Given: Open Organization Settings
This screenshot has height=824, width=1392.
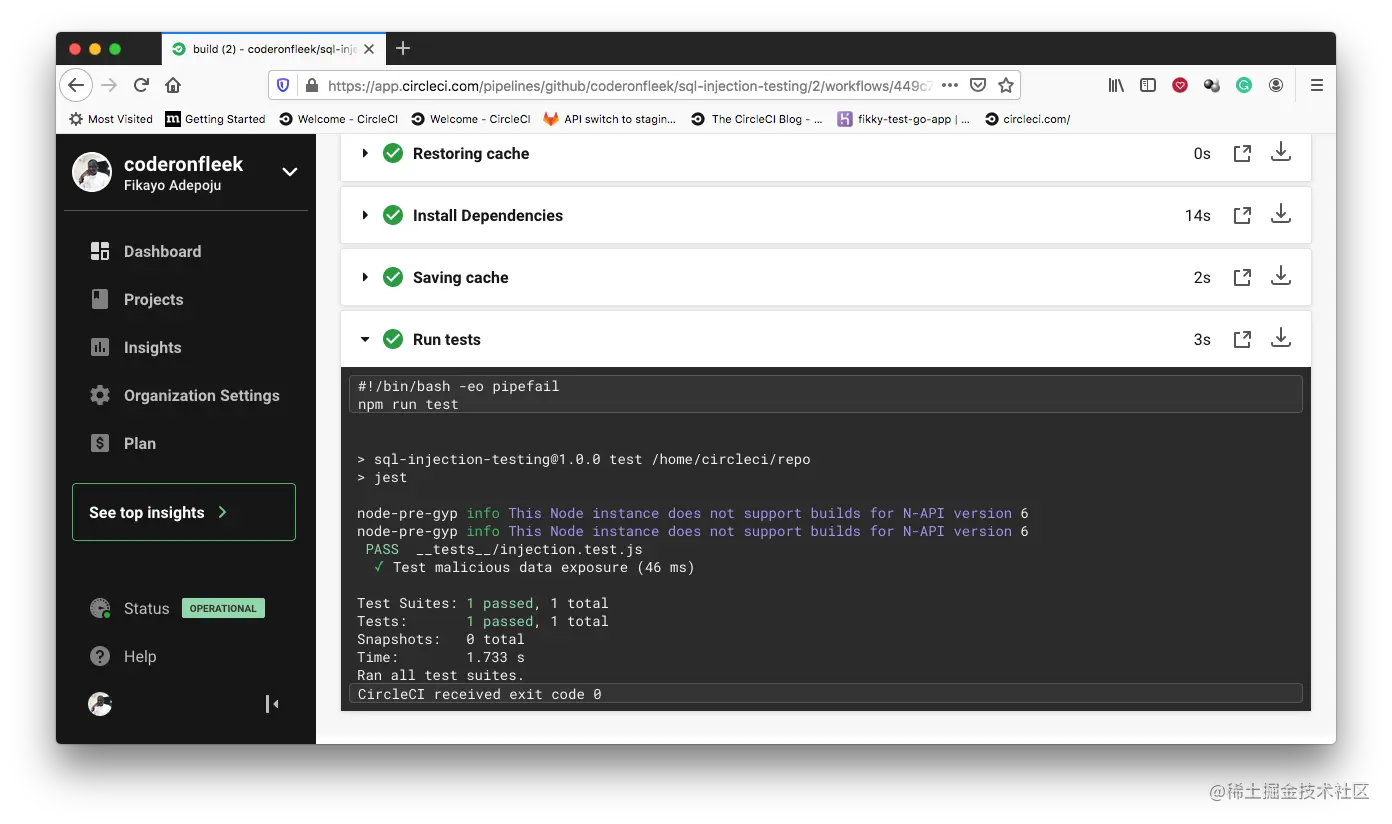Looking at the screenshot, I should click(201, 395).
